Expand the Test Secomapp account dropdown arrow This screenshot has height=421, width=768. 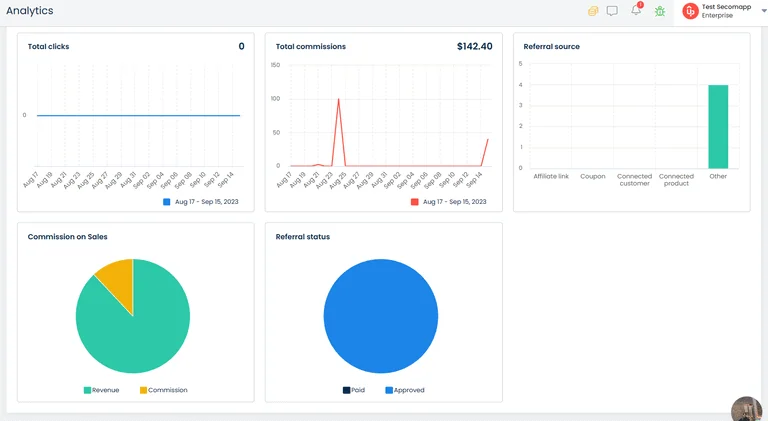point(764,11)
